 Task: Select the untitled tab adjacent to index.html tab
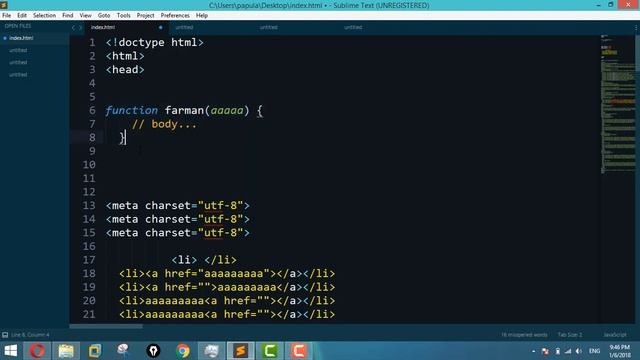(184, 27)
